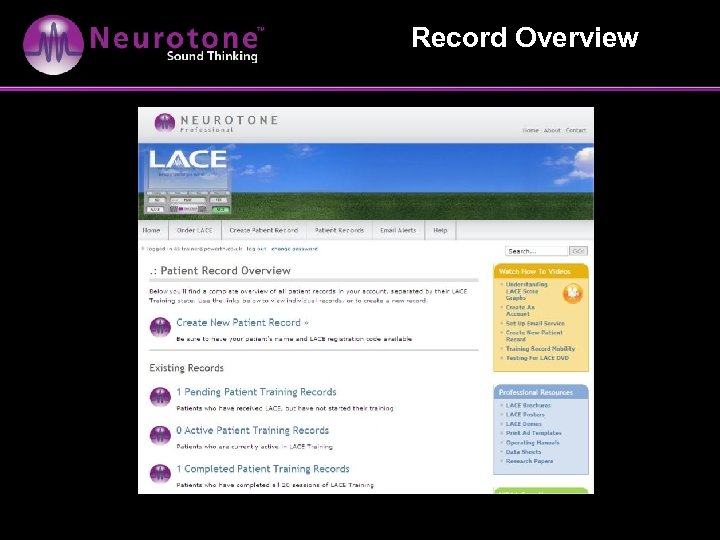The height and width of the screenshot is (540, 720).
Task: Click the Contact header link
Action: [576, 130]
